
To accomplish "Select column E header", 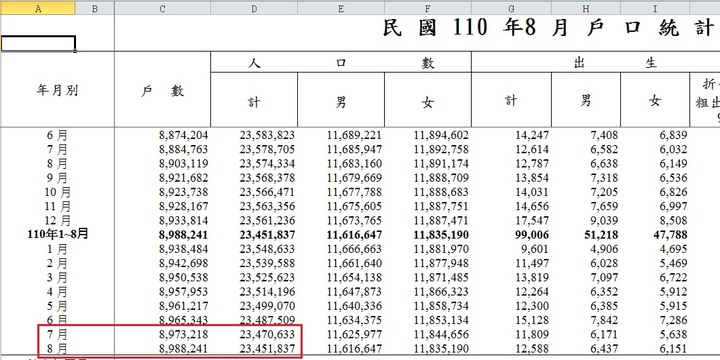I will click(x=341, y=8).
